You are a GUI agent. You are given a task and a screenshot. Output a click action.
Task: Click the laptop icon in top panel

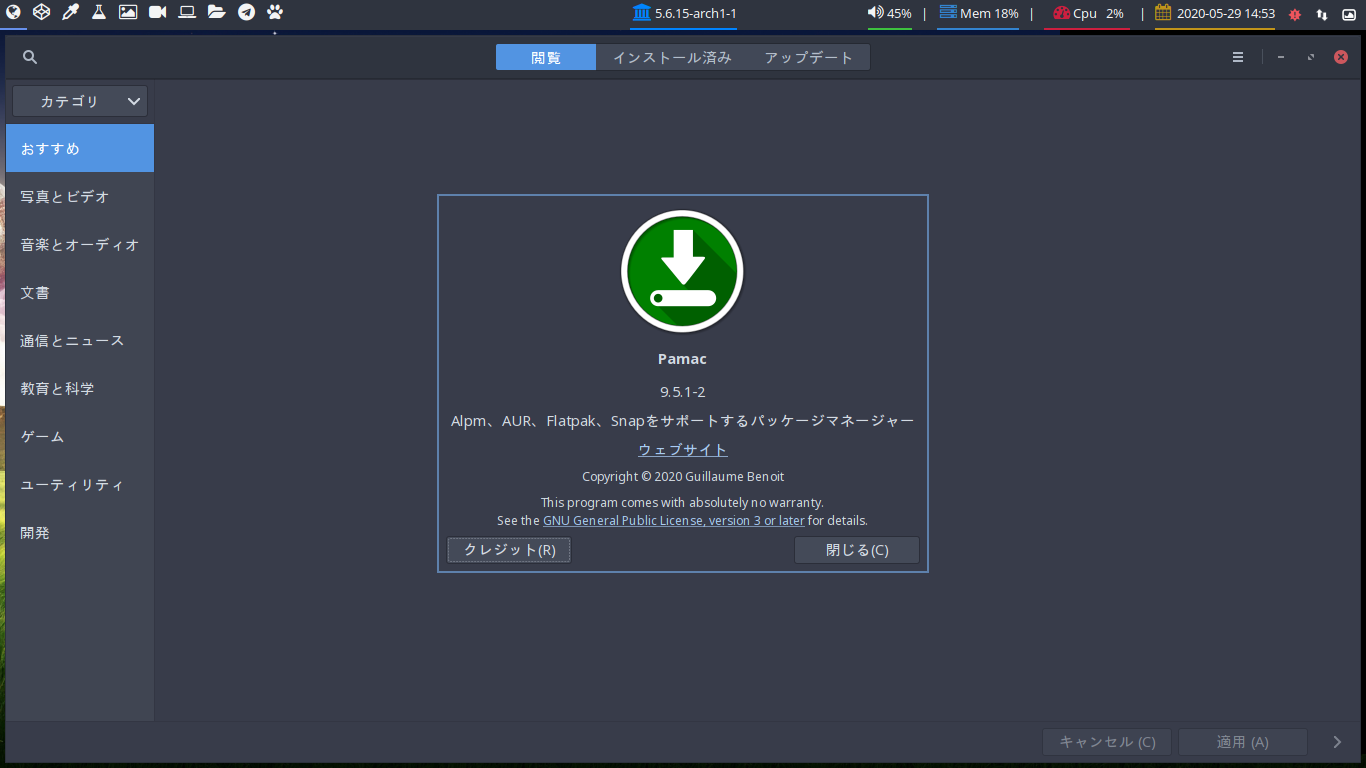point(187,12)
